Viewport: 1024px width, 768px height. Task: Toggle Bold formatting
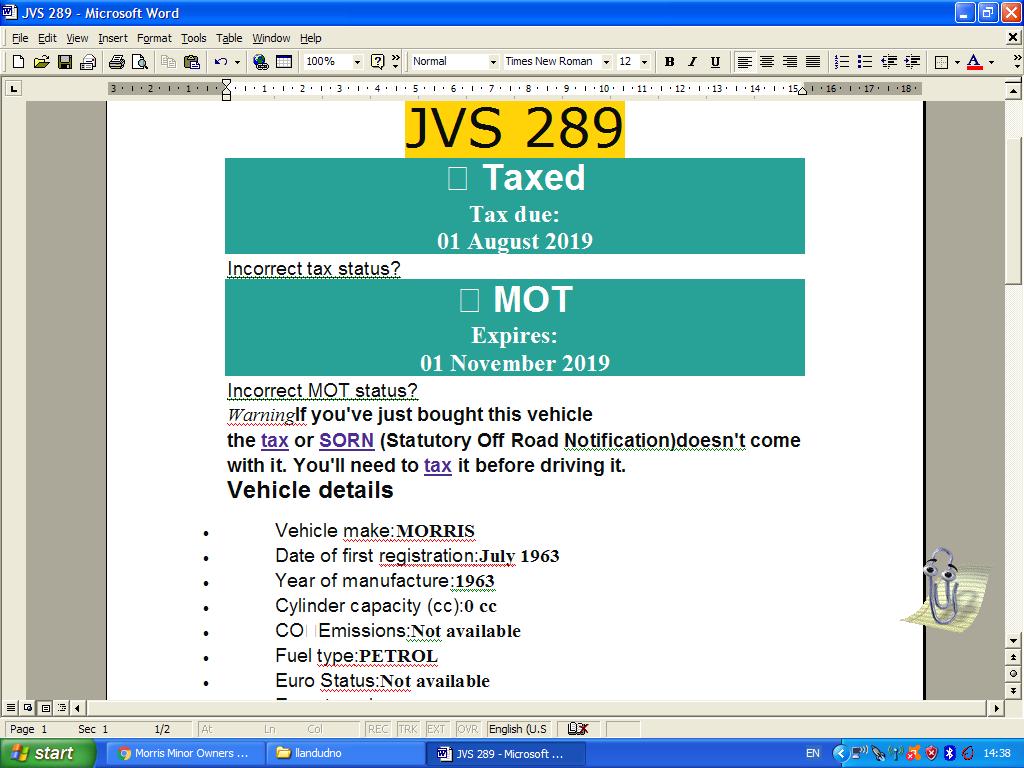pyautogui.click(x=669, y=62)
